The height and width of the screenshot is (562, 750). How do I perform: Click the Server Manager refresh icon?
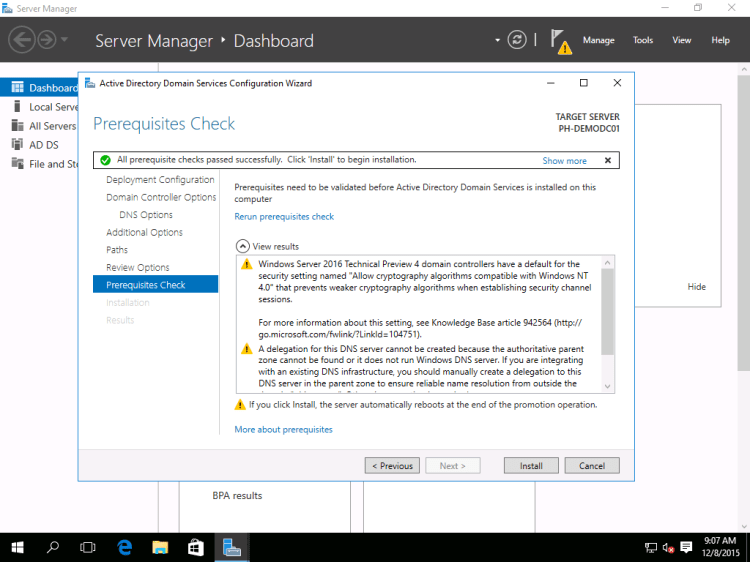(517, 40)
